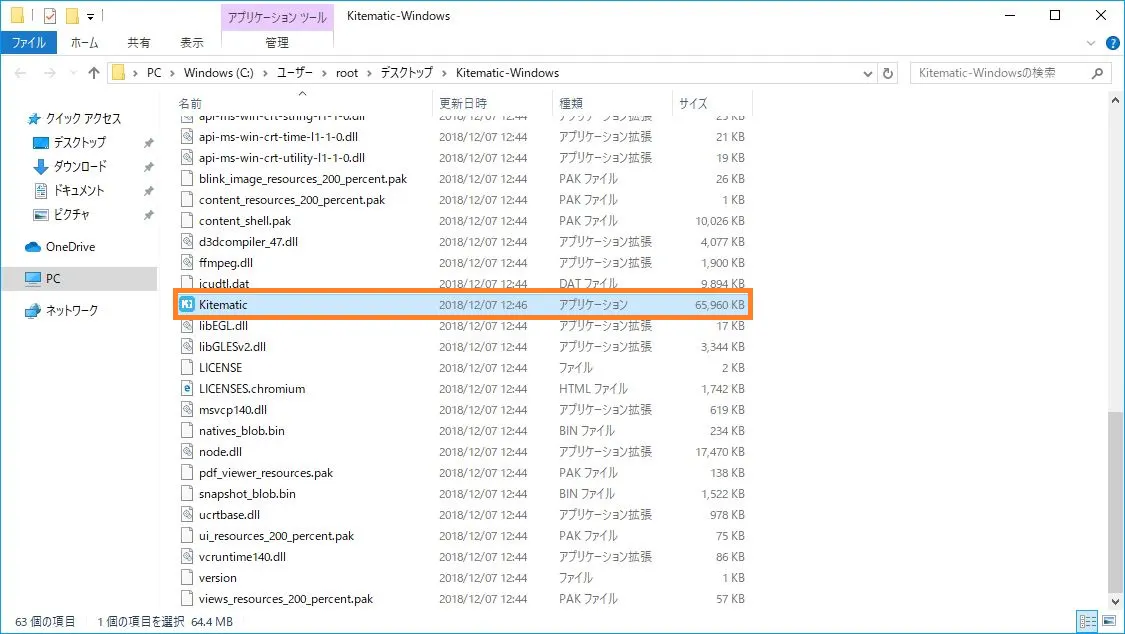Navigate forward with the forward arrow

tap(50, 73)
